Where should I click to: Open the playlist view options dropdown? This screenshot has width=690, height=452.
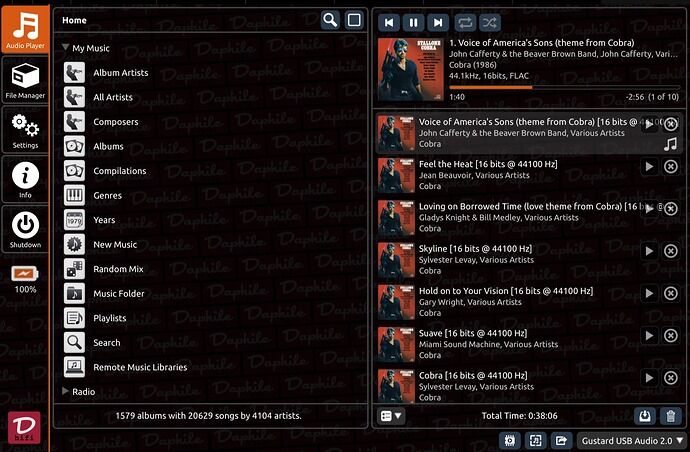point(391,416)
